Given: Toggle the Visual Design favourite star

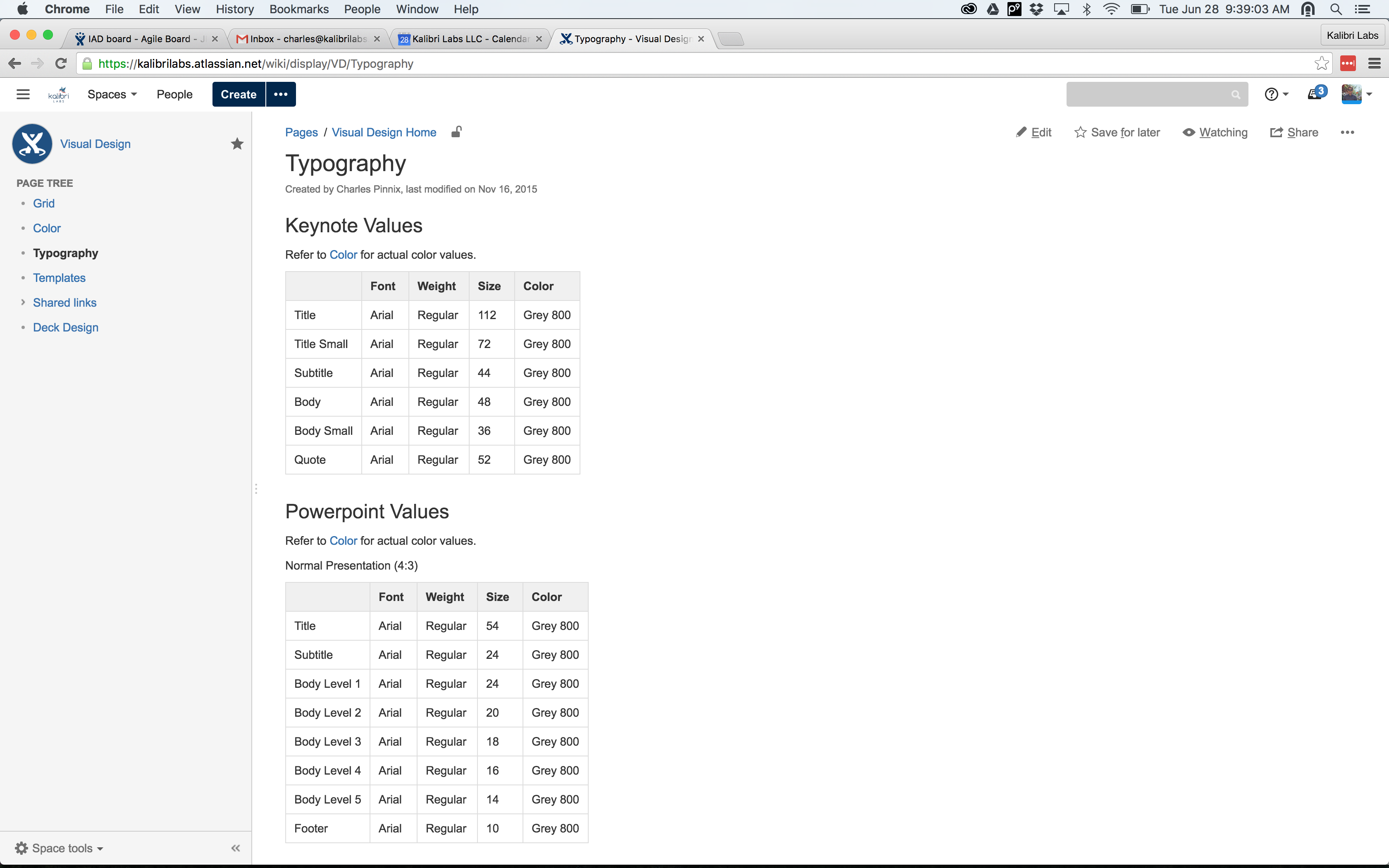Looking at the screenshot, I should coord(237,143).
